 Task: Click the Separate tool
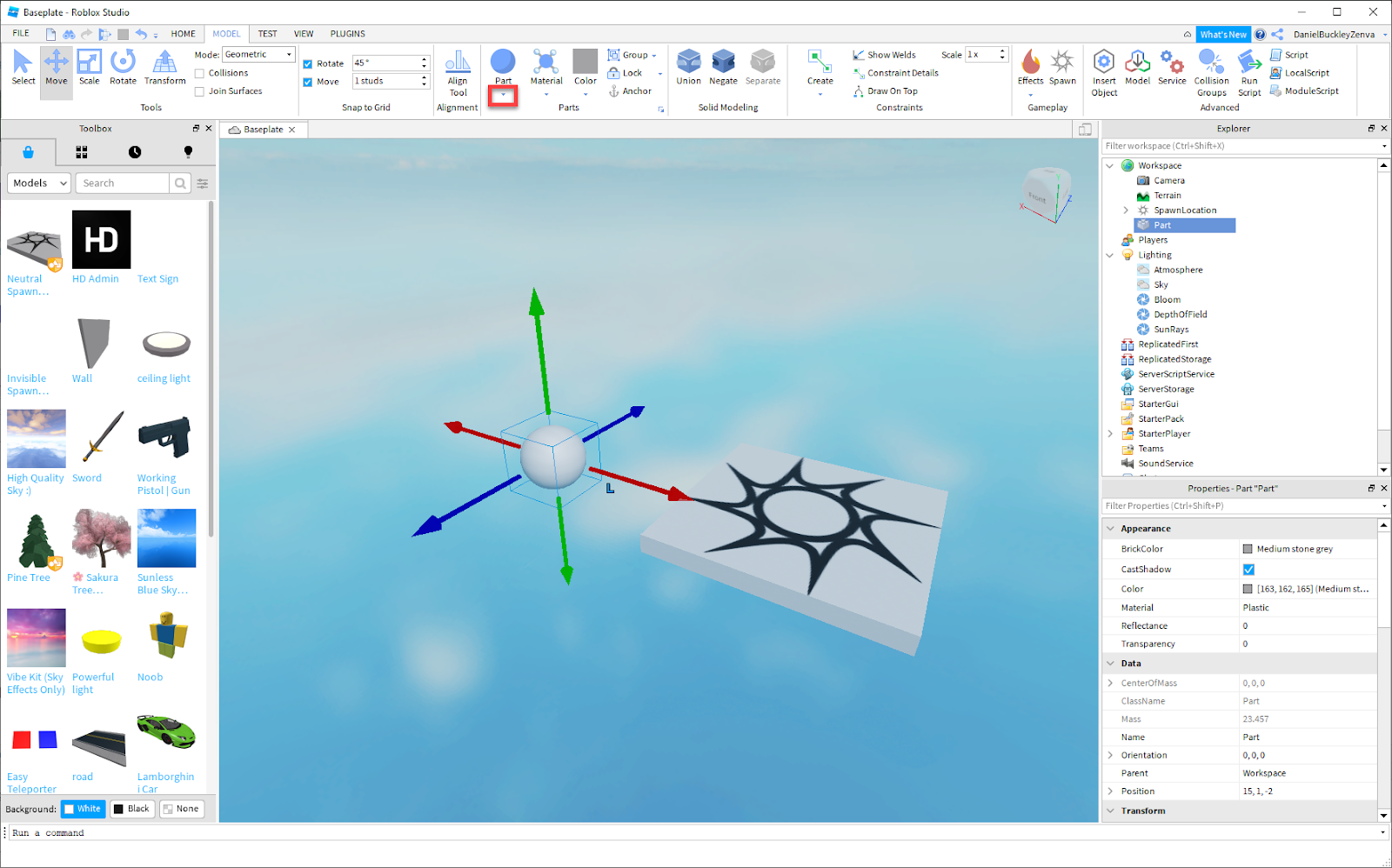[x=763, y=68]
